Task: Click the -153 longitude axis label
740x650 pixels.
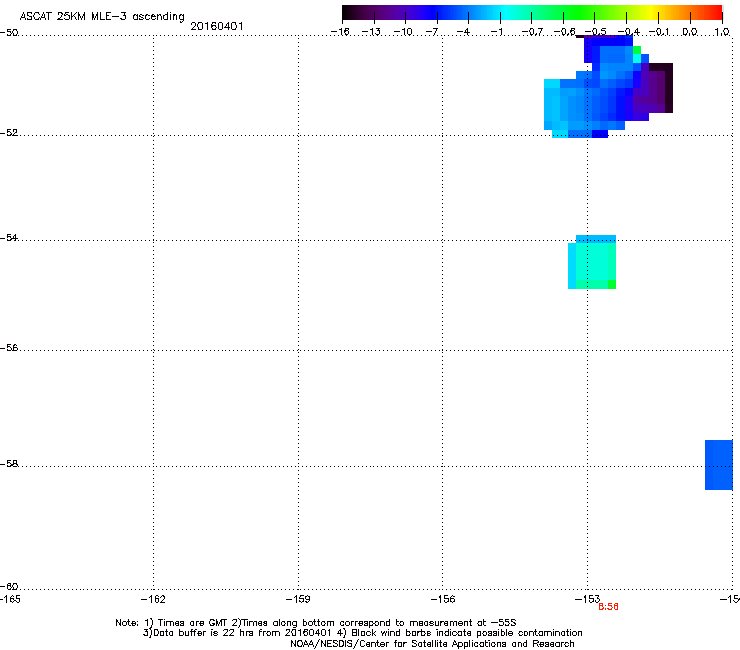Action: pyautogui.click(x=587, y=599)
